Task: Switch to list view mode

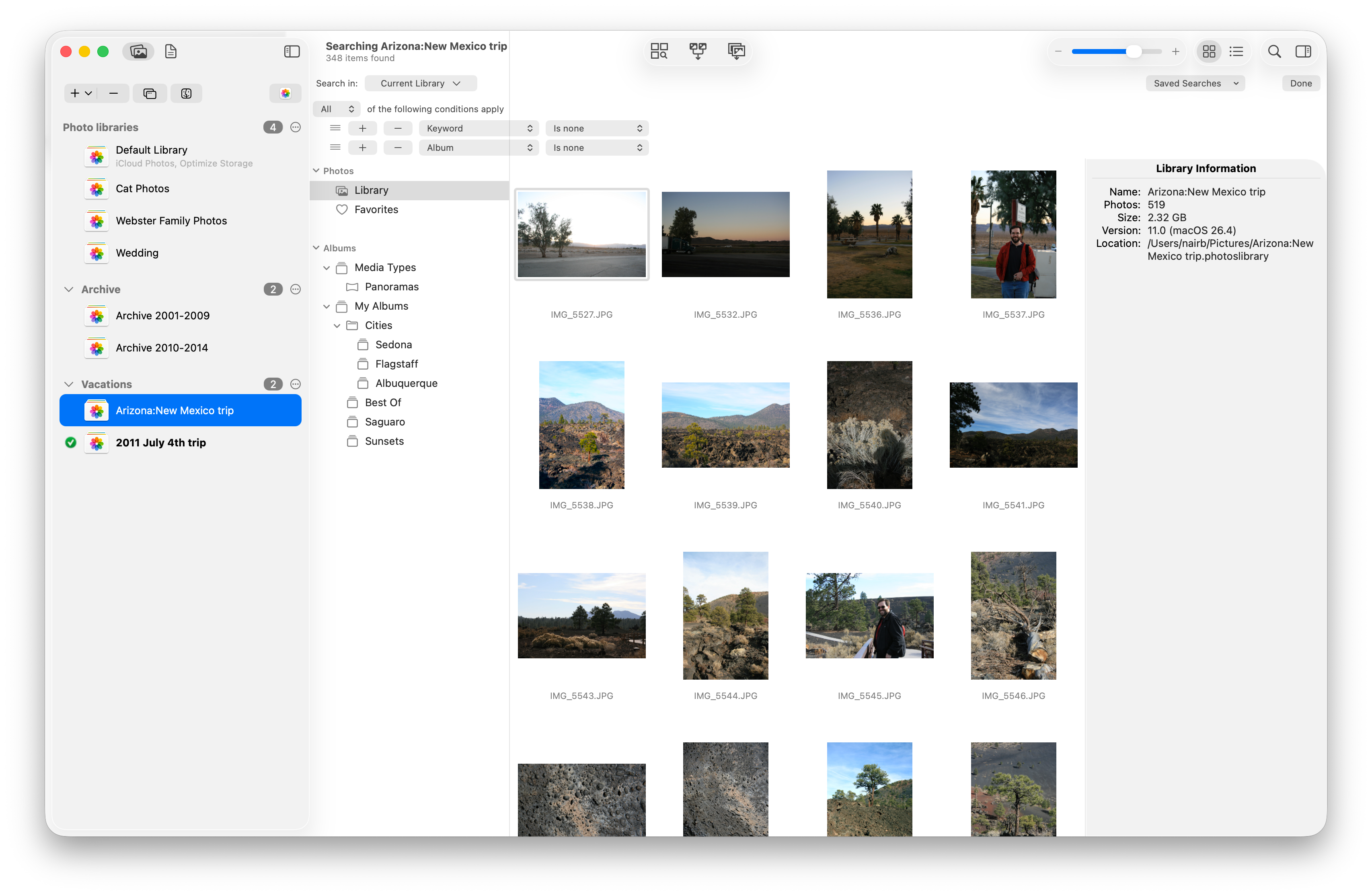Action: [1236, 52]
